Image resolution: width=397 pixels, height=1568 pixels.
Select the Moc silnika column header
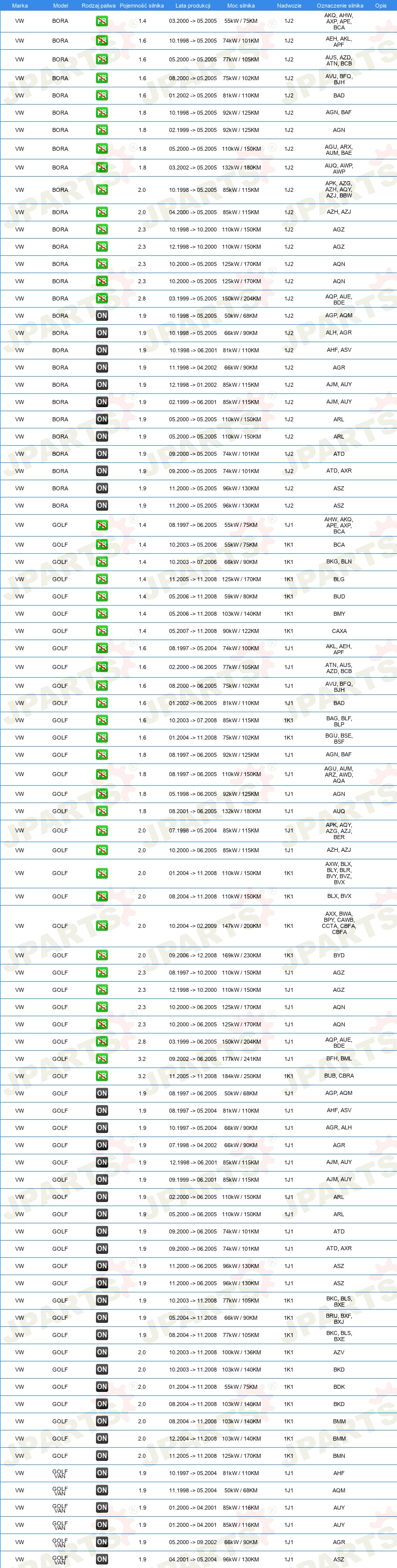[241, 6]
